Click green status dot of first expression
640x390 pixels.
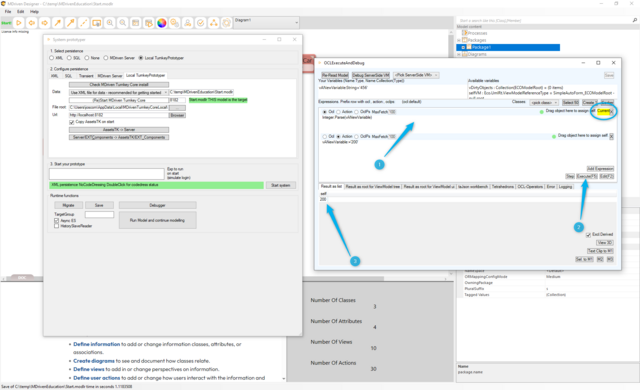tap(542, 112)
